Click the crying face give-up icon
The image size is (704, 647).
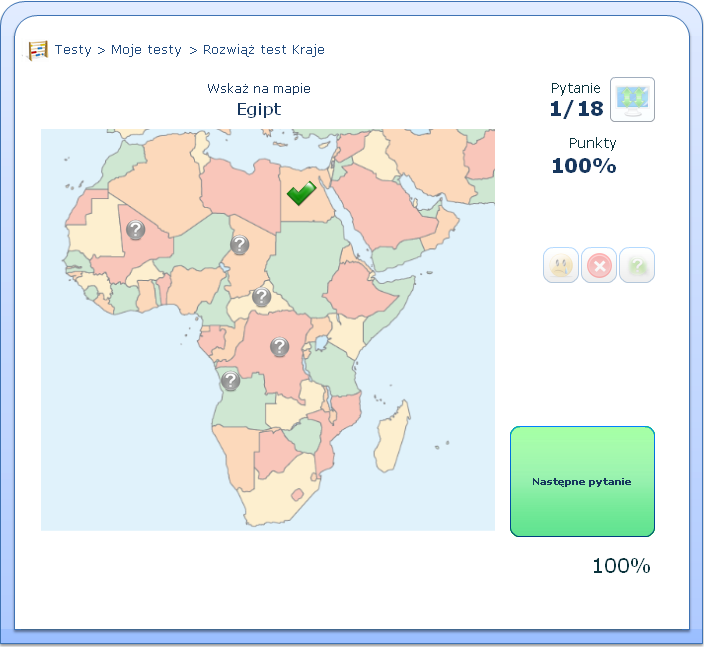tap(561, 265)
